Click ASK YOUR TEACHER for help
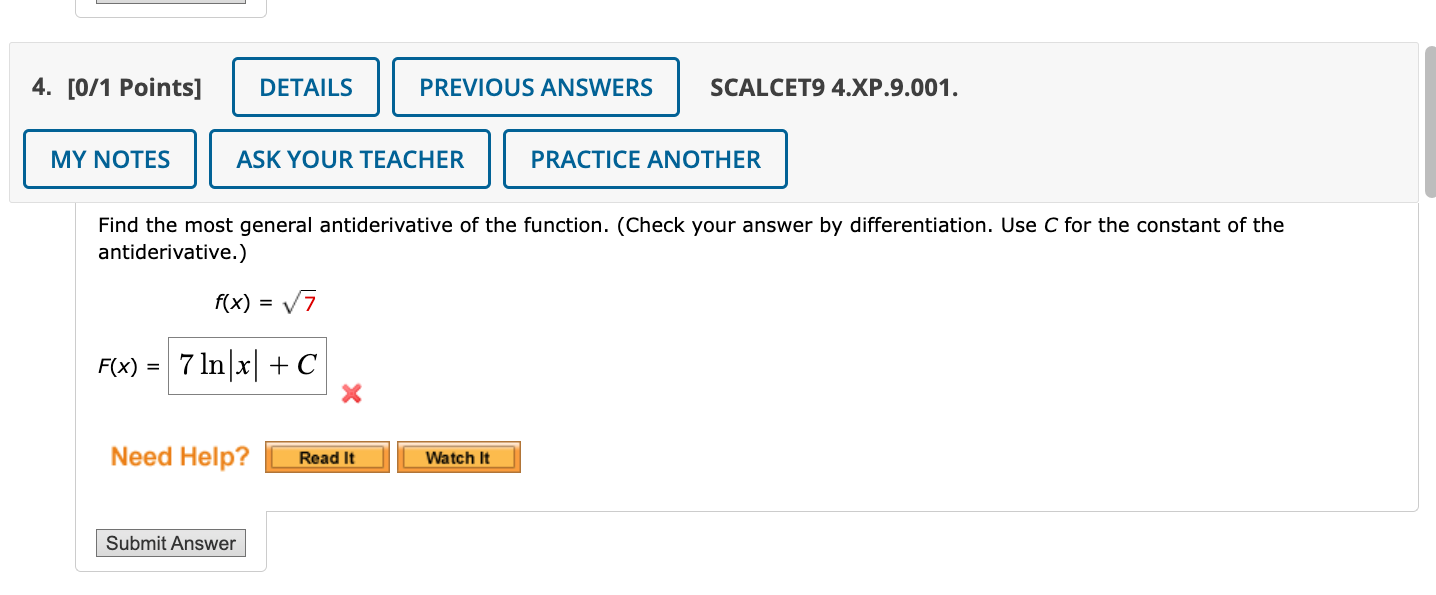 pos(349,158)
